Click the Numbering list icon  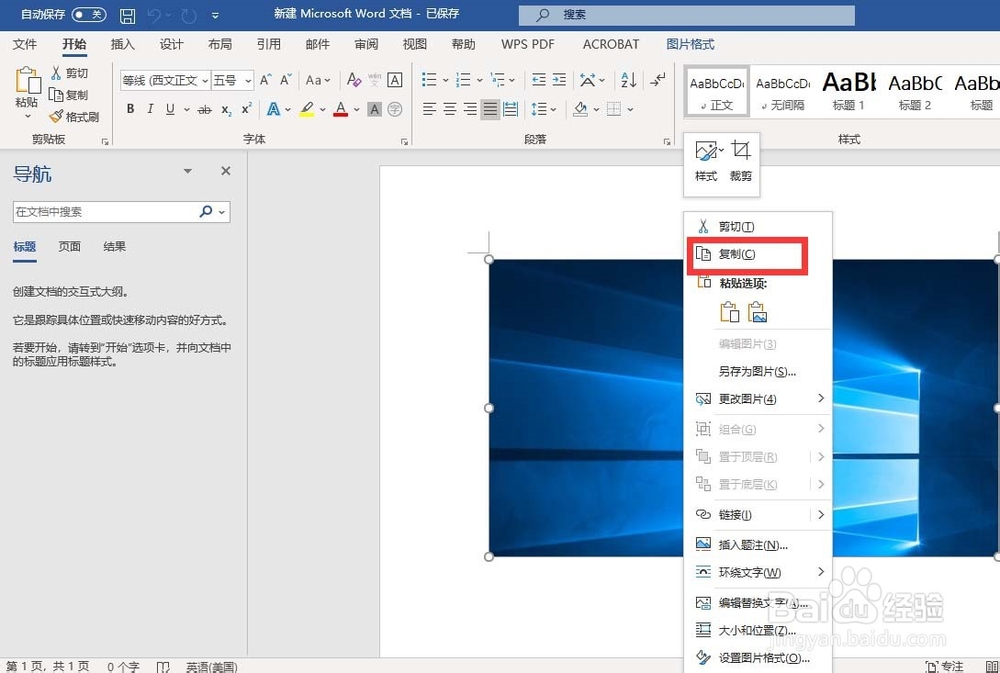click(464, 80)
